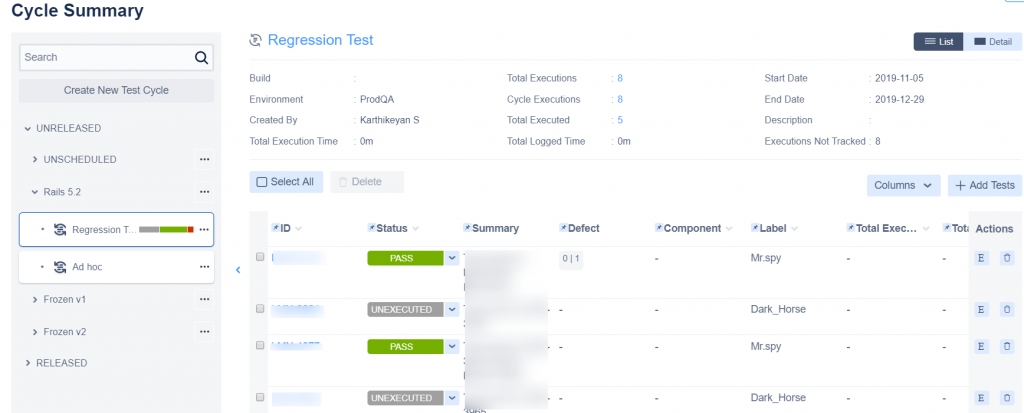This screenshot has height=413, width=1024.
Task: Delete the first test row via trash icon
Action: pos(1007,258)
